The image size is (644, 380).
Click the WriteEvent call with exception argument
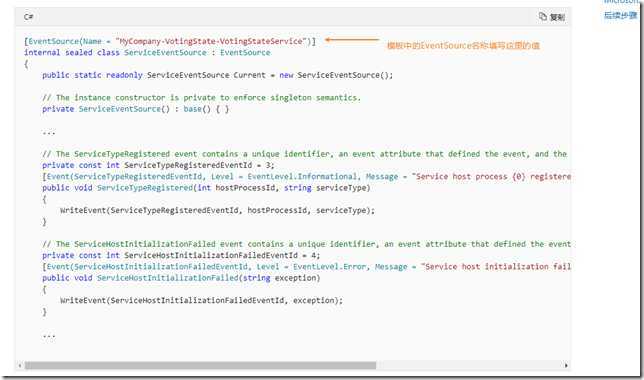[x=201, y=300]
